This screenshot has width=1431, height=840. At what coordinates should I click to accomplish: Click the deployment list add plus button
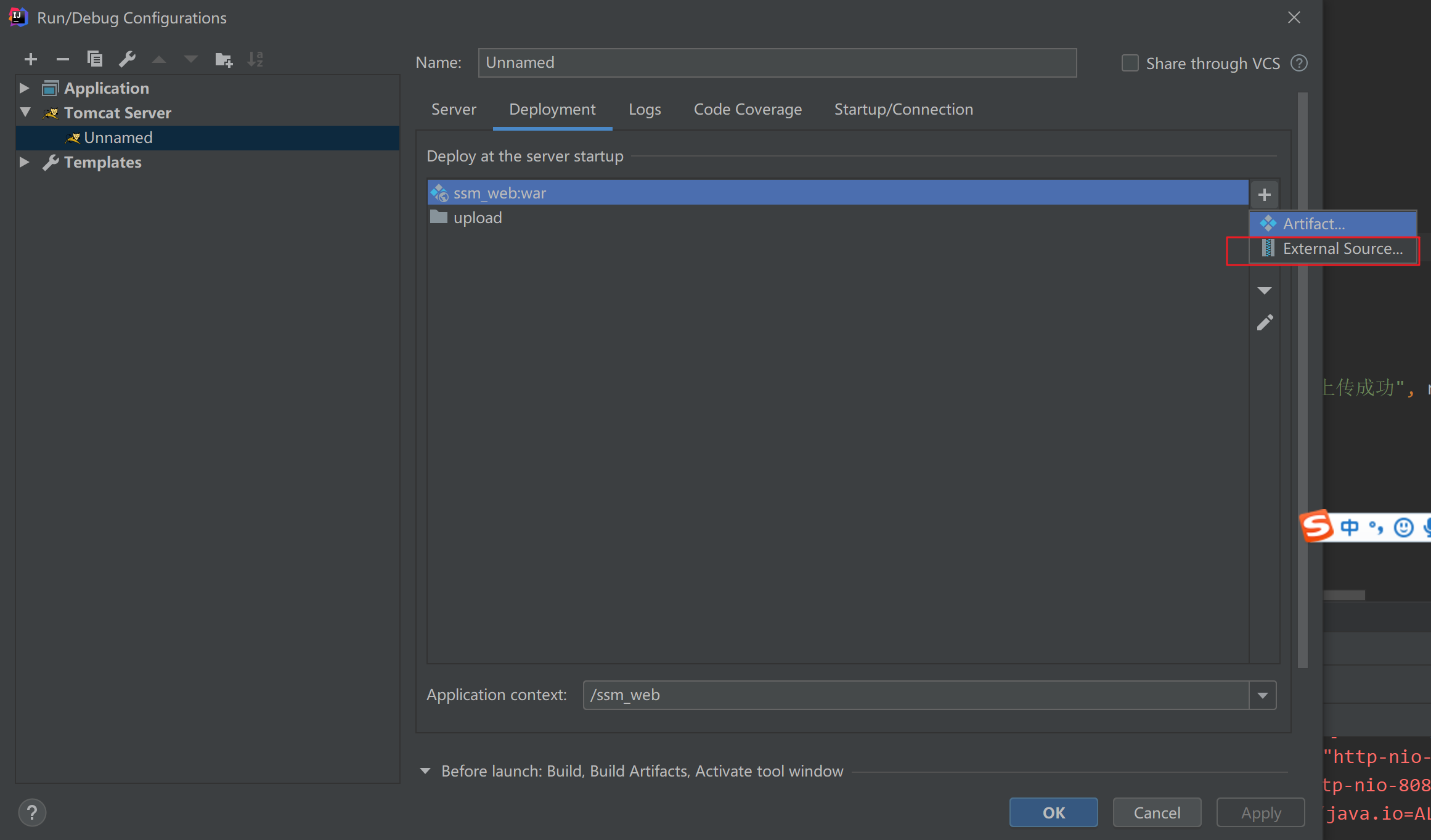coord(1264,195)
